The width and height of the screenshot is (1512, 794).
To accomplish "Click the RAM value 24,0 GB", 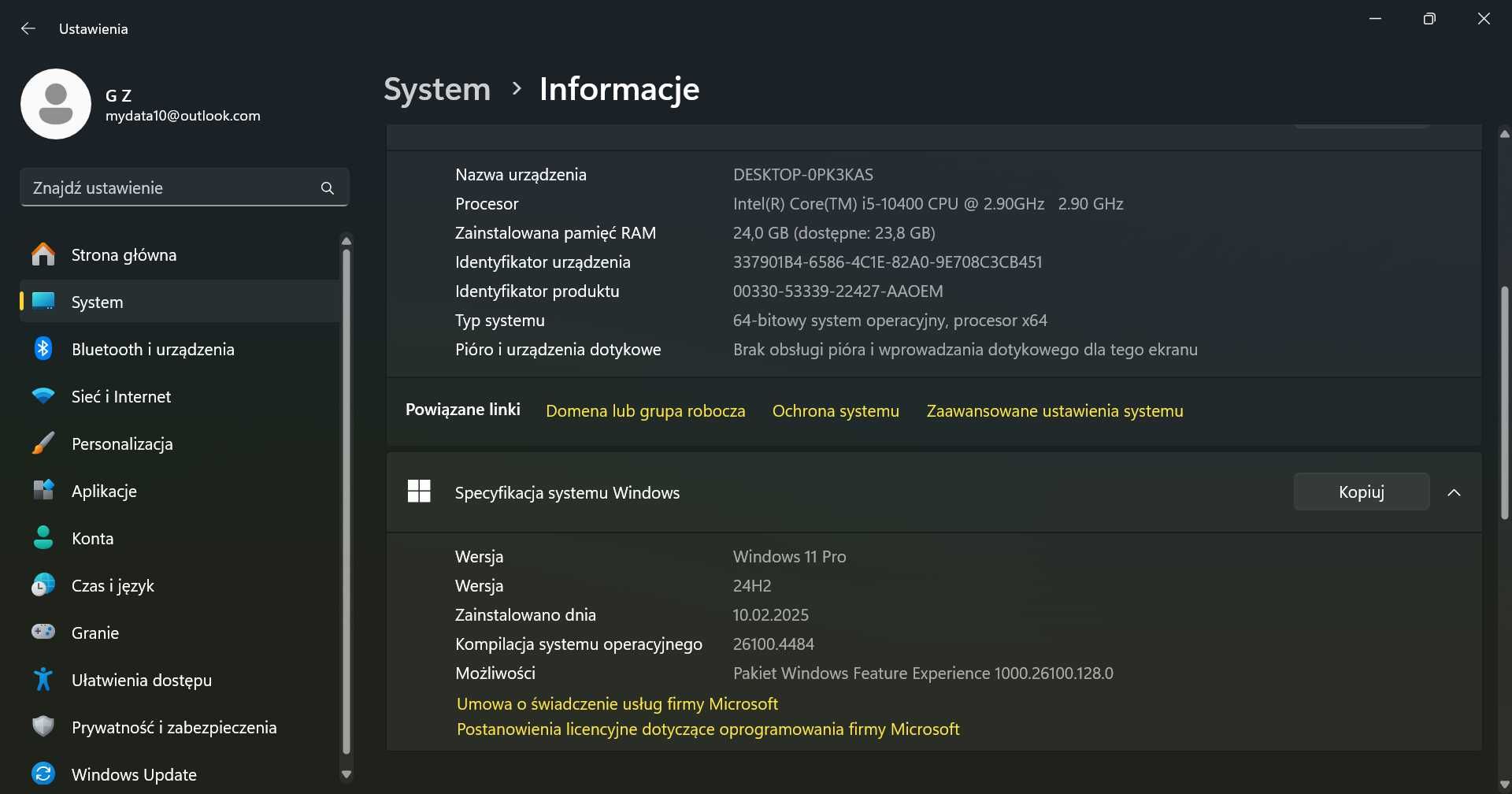I will (834, 233).
